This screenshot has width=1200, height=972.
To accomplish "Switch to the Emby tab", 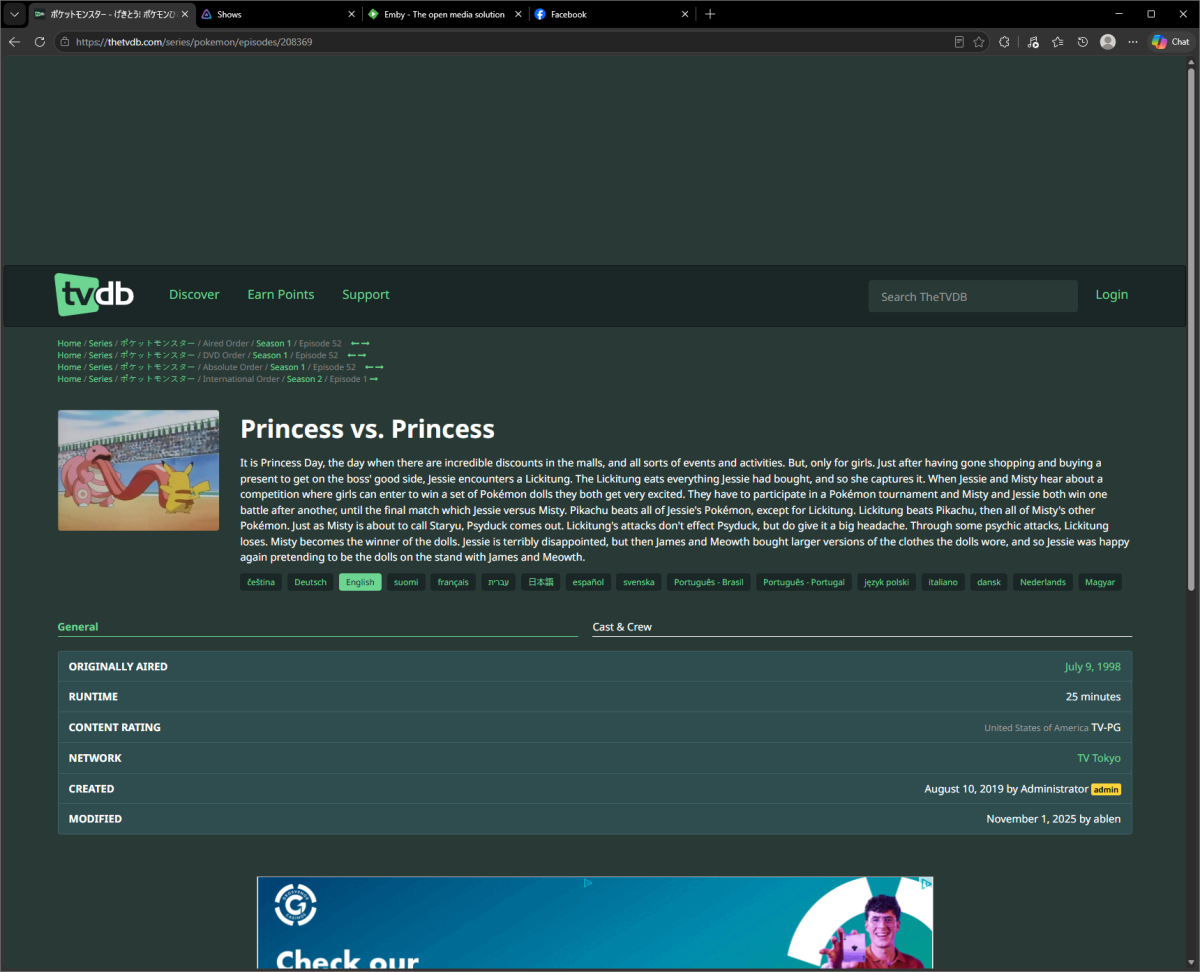I will 444,14.
